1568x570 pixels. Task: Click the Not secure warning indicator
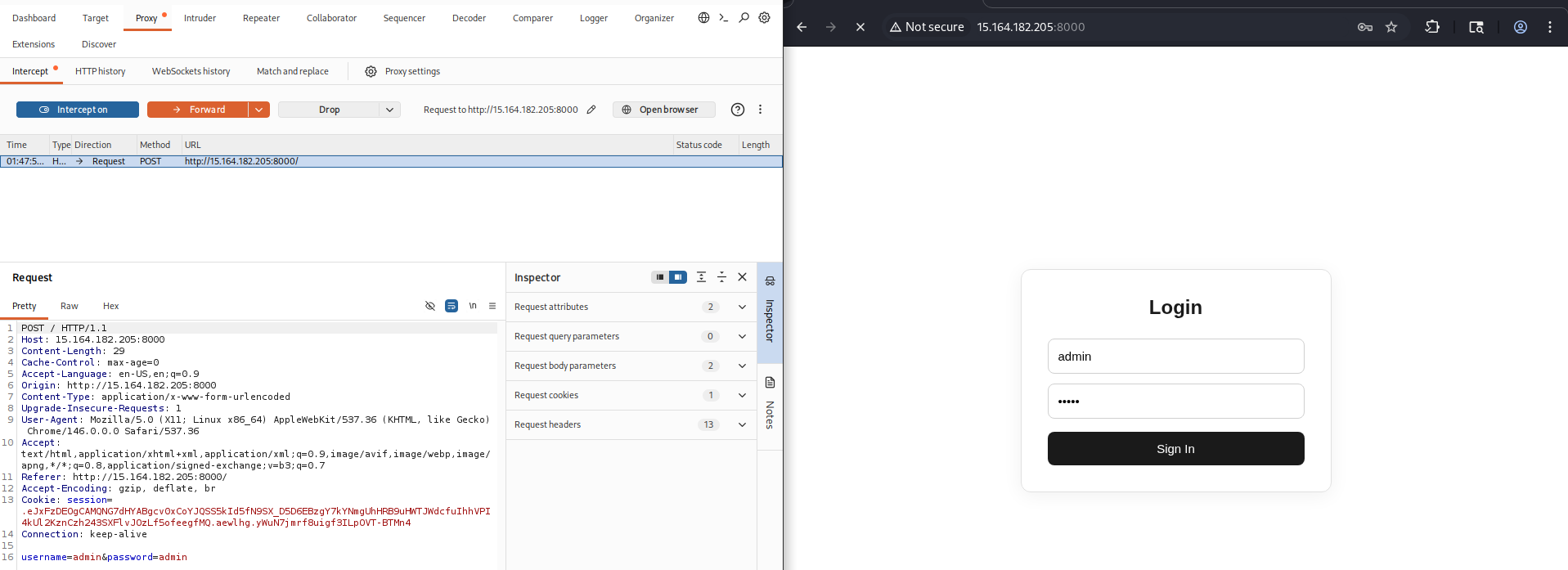(927, 27)
